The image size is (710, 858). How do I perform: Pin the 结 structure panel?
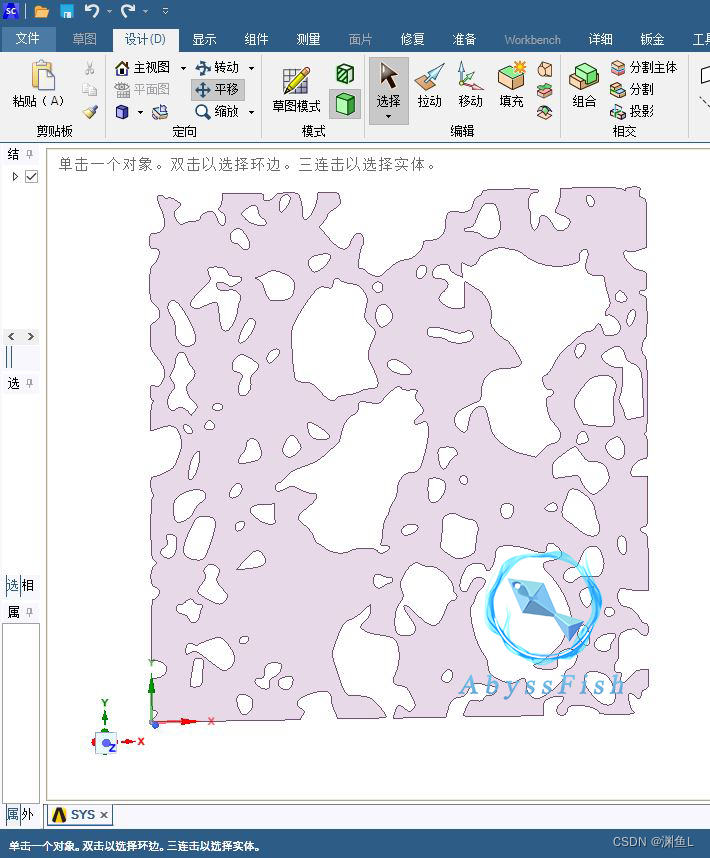click(x=30, y=154)
